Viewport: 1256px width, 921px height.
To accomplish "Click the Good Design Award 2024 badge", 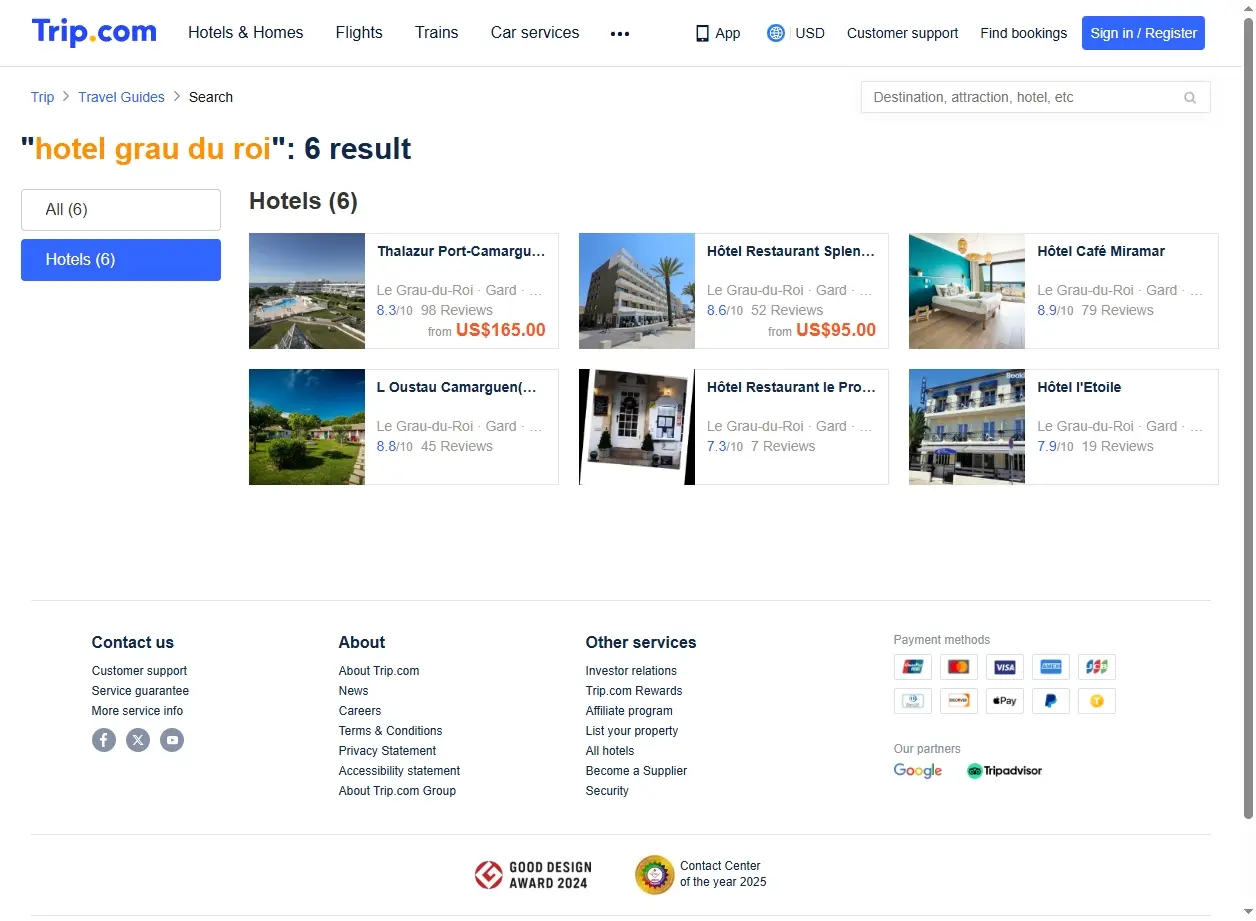I will pos(533,875).
